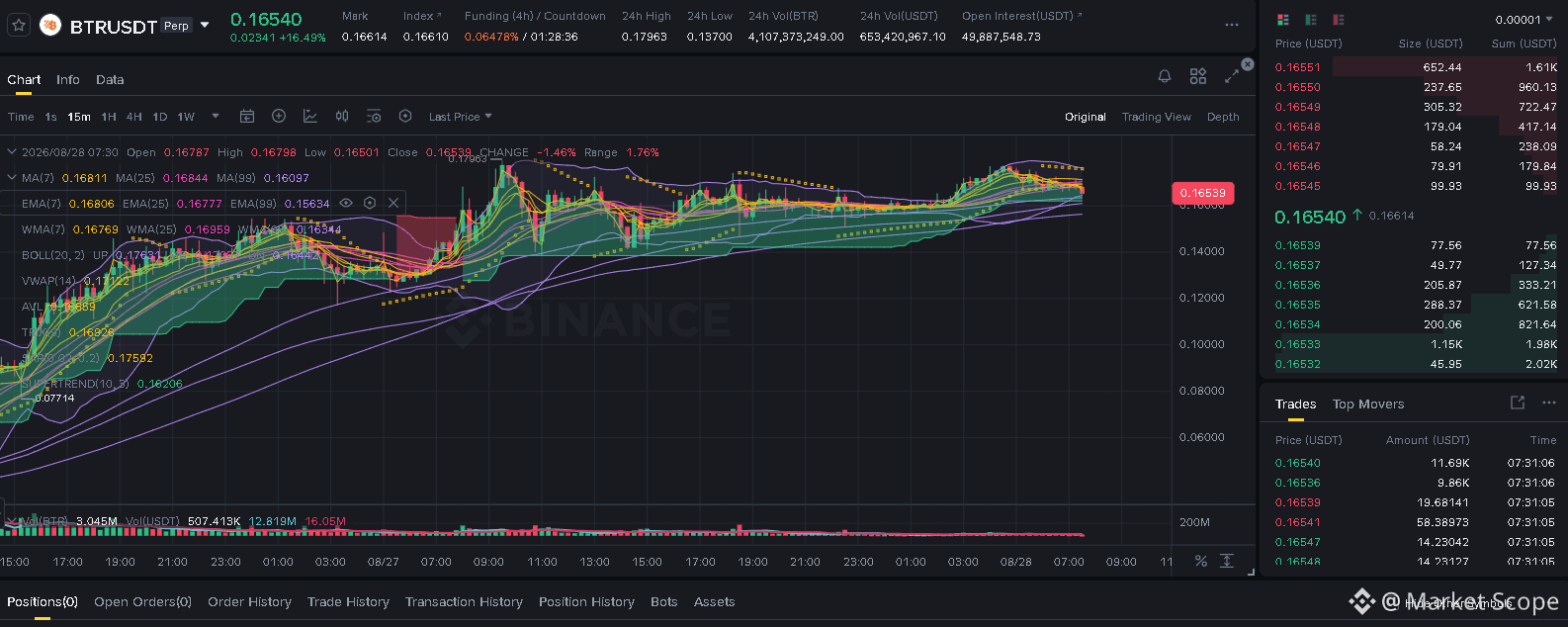This screenshot has width=1568, height=627.
Task: Click the Perp contract type badge
Action: pos(176,26)
